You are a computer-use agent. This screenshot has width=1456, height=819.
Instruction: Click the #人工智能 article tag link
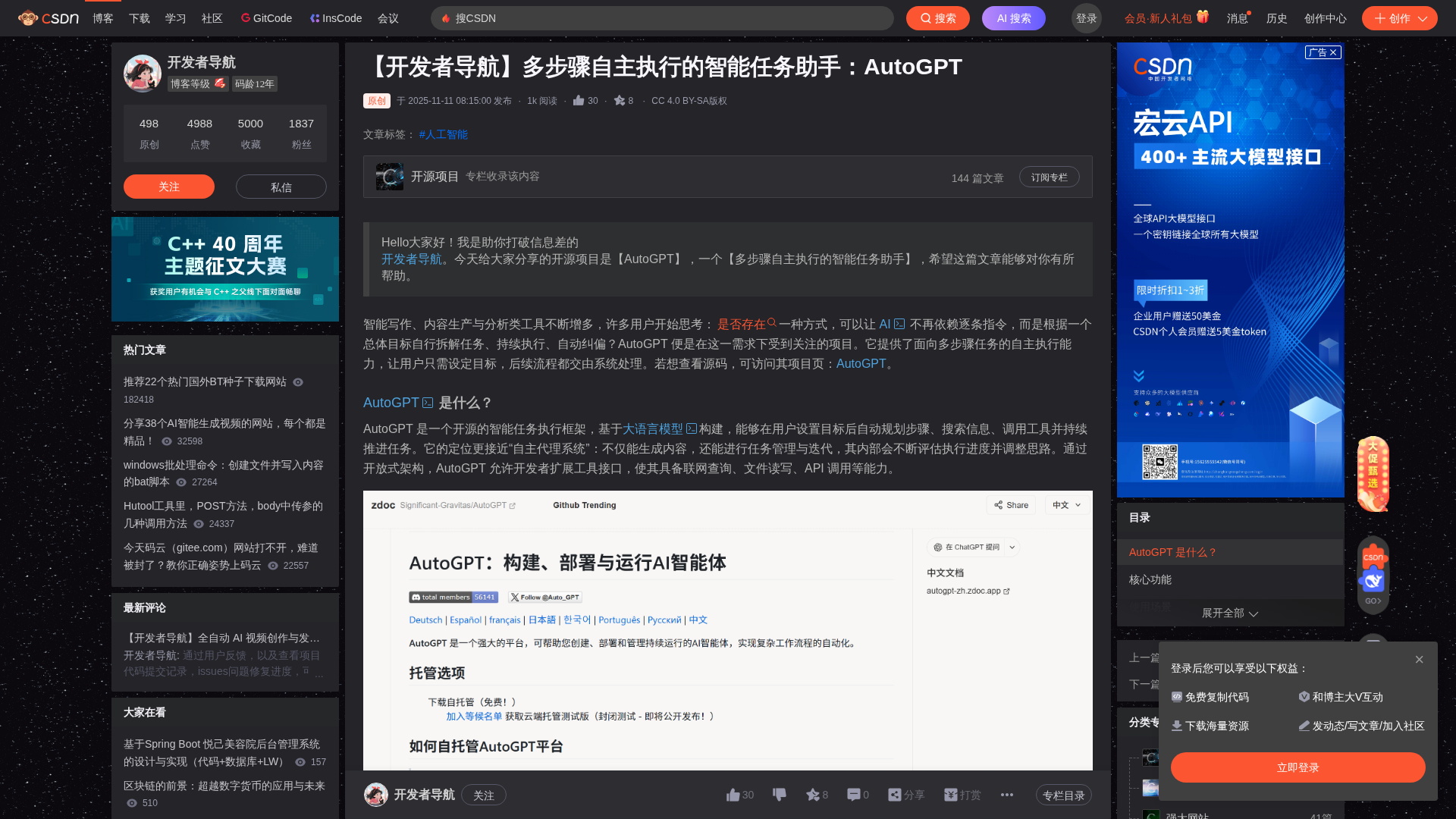[443, 134]
